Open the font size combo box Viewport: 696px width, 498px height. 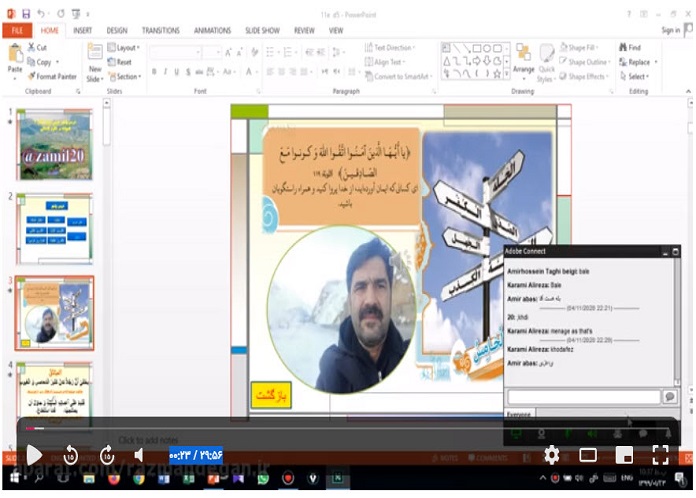pyautogui.click(x=212, y=52)
